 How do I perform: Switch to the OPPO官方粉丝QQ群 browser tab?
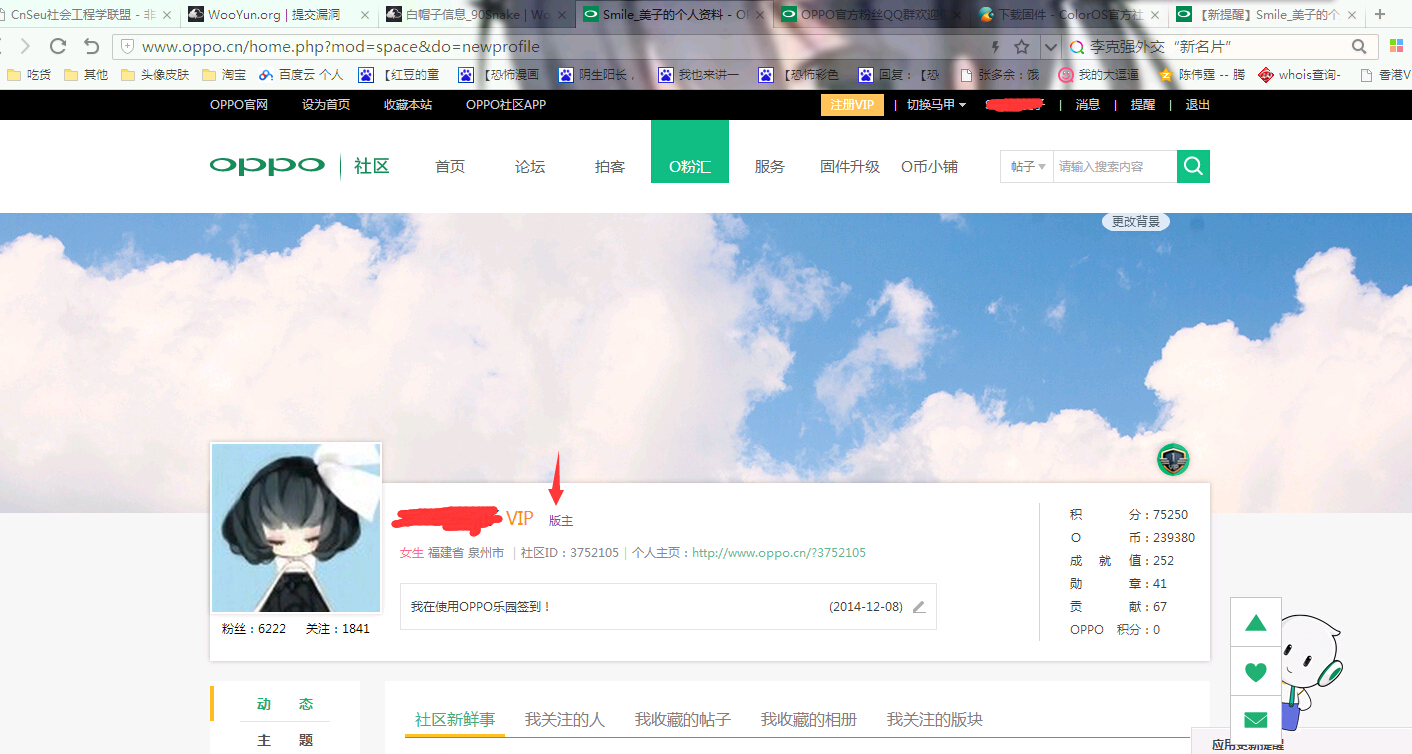(x=872, y=14)
